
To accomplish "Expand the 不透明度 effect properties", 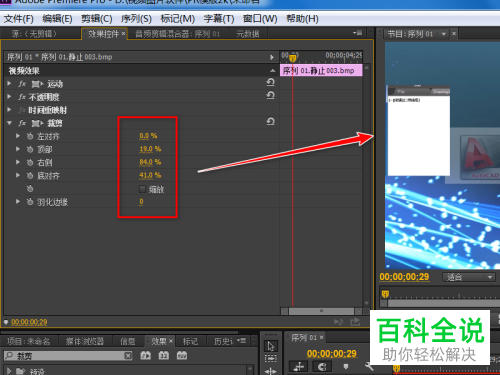I will click(x=9, y=97).
